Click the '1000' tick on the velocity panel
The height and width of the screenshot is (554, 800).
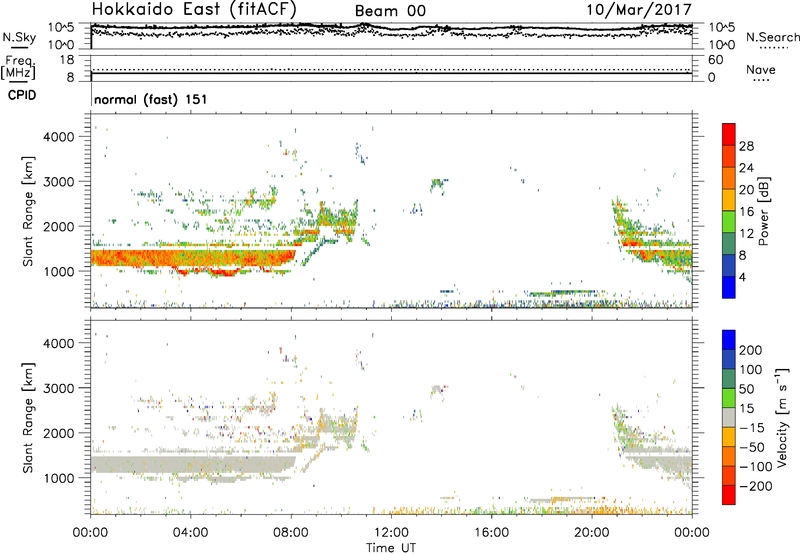tap(58, 478)
